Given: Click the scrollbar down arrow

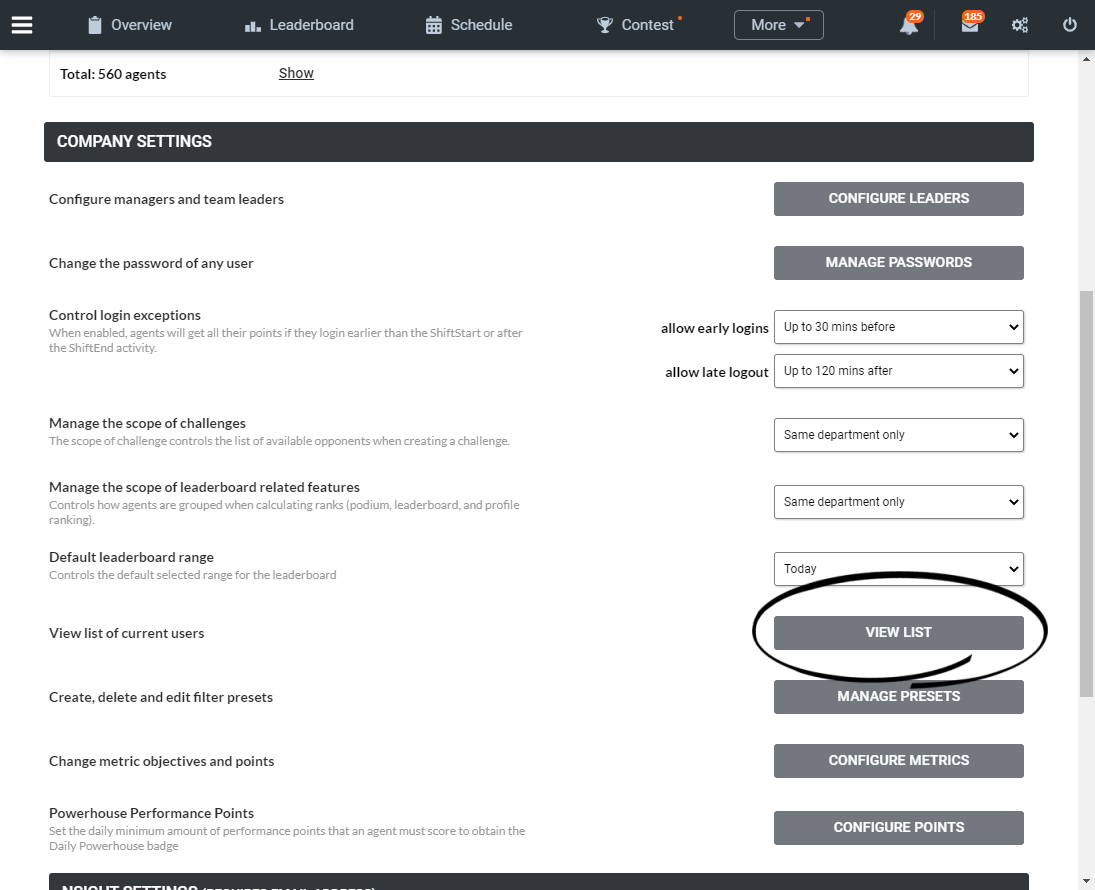Looking at the screenshot, I should tap(1086, 882).
